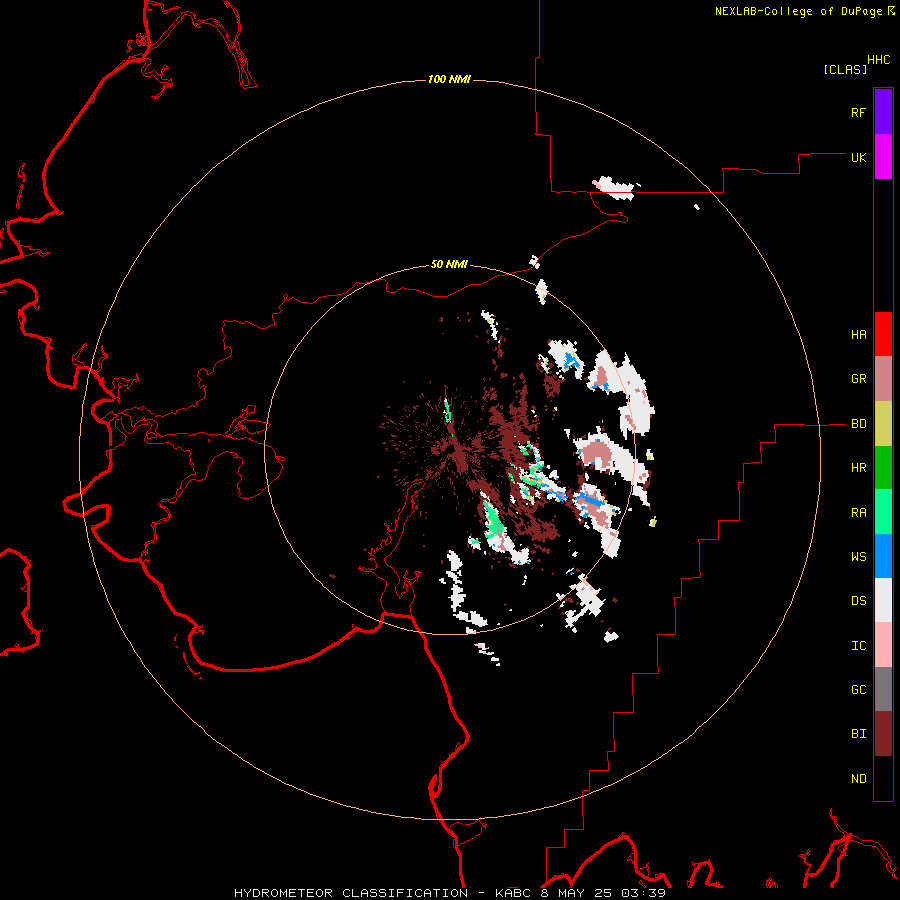Click the 8 MAY 25 date text
Image resolution: width=900 pixels, height=900 pixels.
coord(576,893)
